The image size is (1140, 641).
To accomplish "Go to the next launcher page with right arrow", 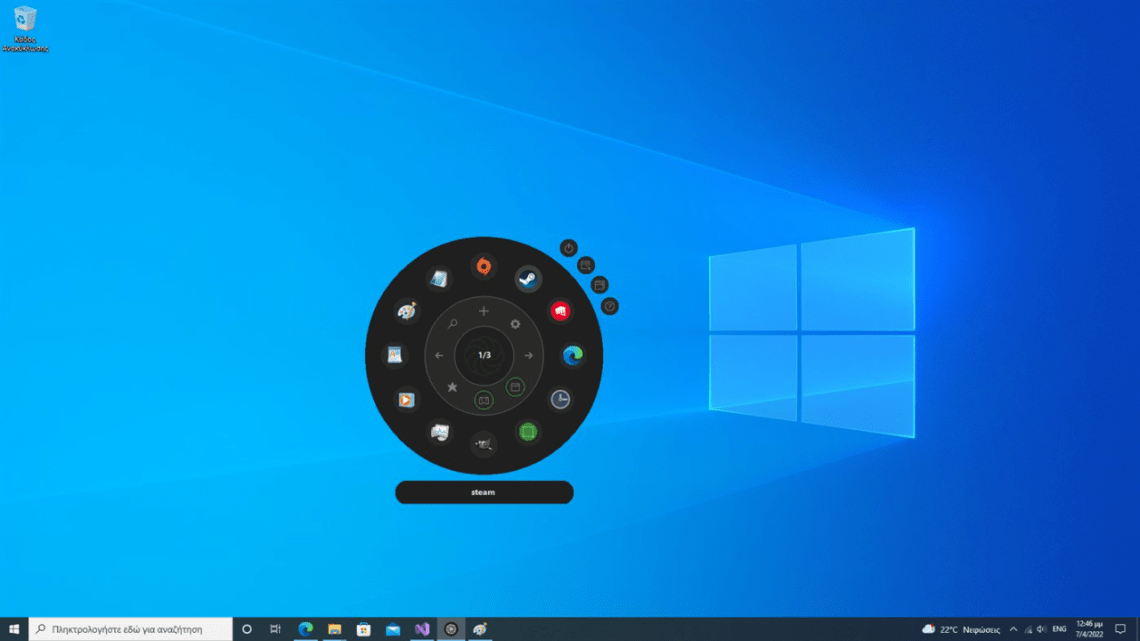I will [x=529, y=356].
